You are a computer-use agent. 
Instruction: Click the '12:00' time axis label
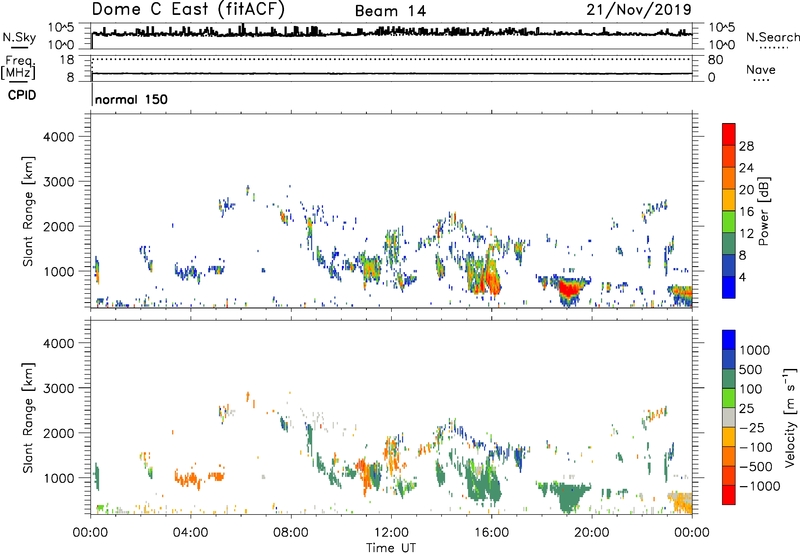pyautogui.click(x=391, y=533)
